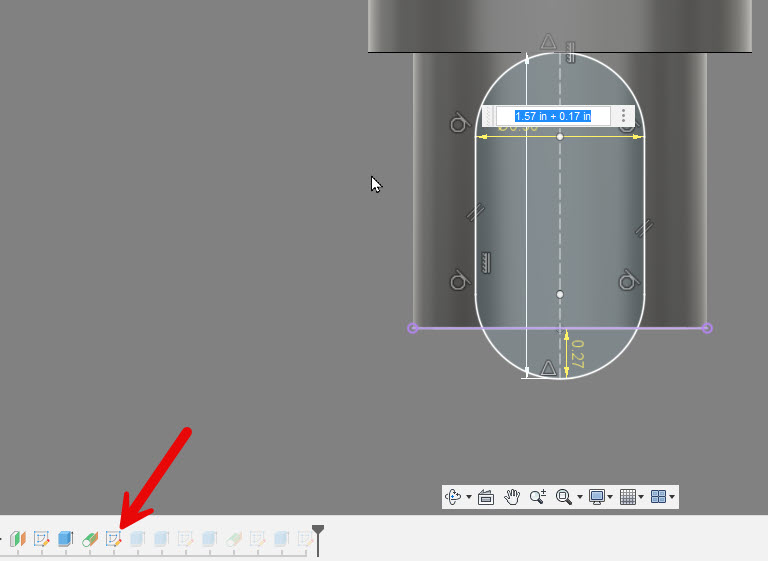Image resolution: width=768 pixels, height=561 pixels.
Task: Select the upper slot center point
Action: [x=560, y=137]
